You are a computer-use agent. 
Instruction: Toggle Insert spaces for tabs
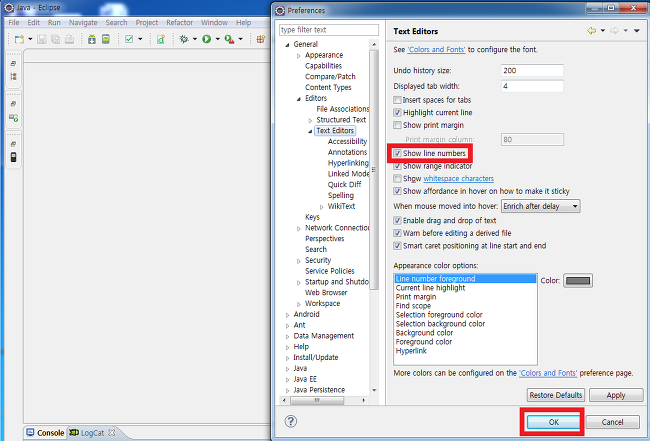click(397, 100)
